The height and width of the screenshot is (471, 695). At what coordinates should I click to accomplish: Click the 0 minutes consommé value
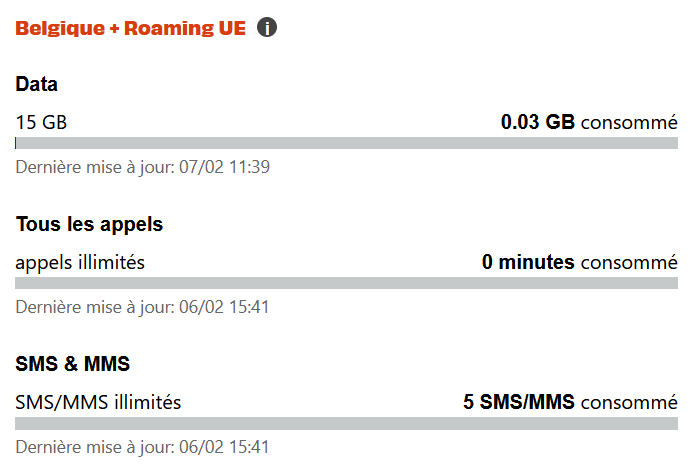579,263
